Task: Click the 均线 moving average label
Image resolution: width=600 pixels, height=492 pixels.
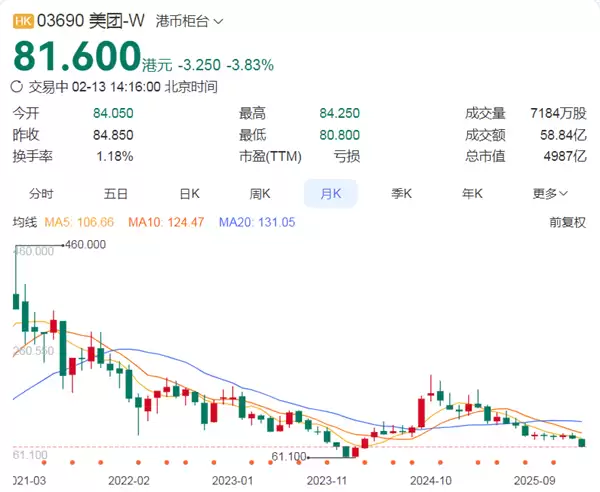Action: point(24,221)
